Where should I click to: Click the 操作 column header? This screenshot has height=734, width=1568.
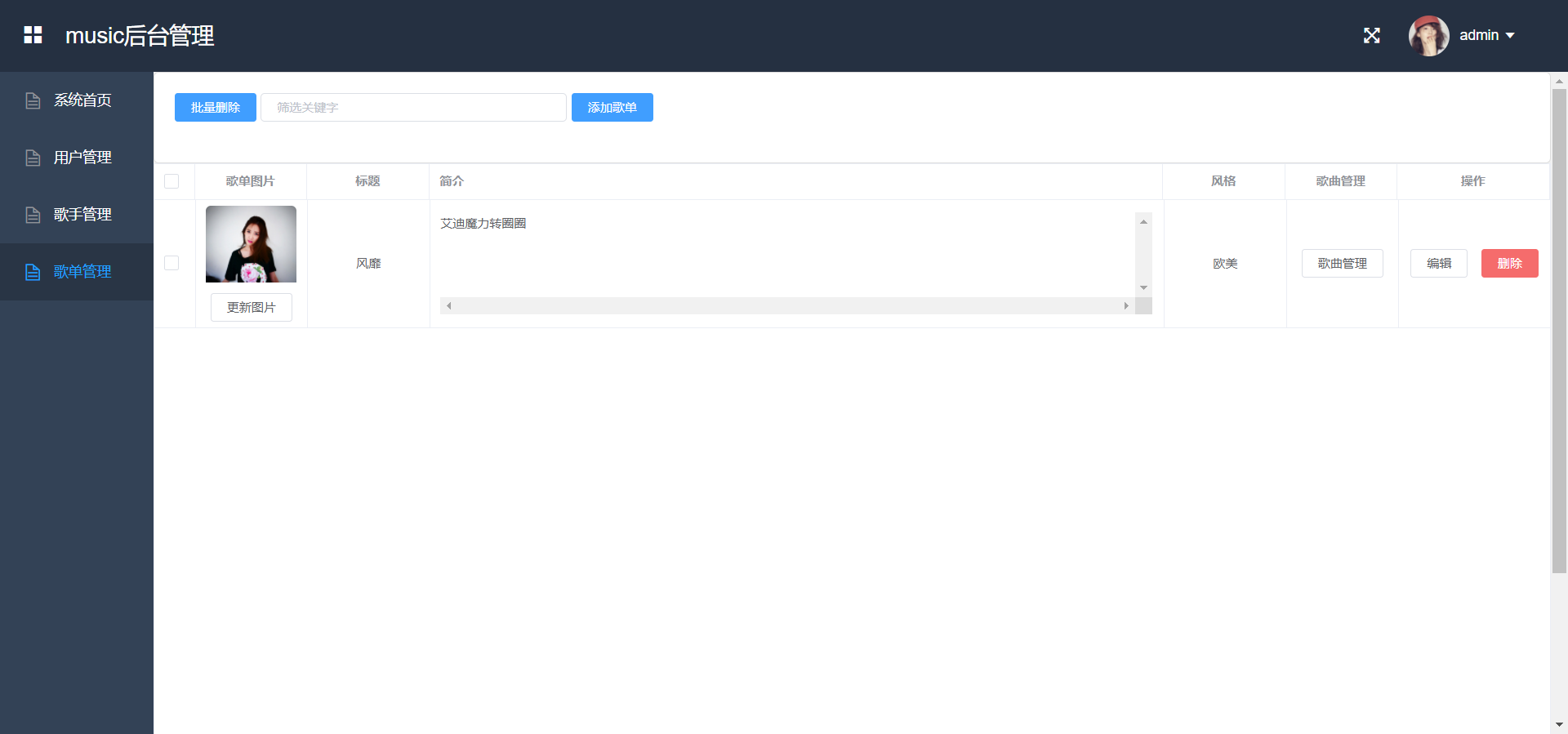(x=1473, y=180)
